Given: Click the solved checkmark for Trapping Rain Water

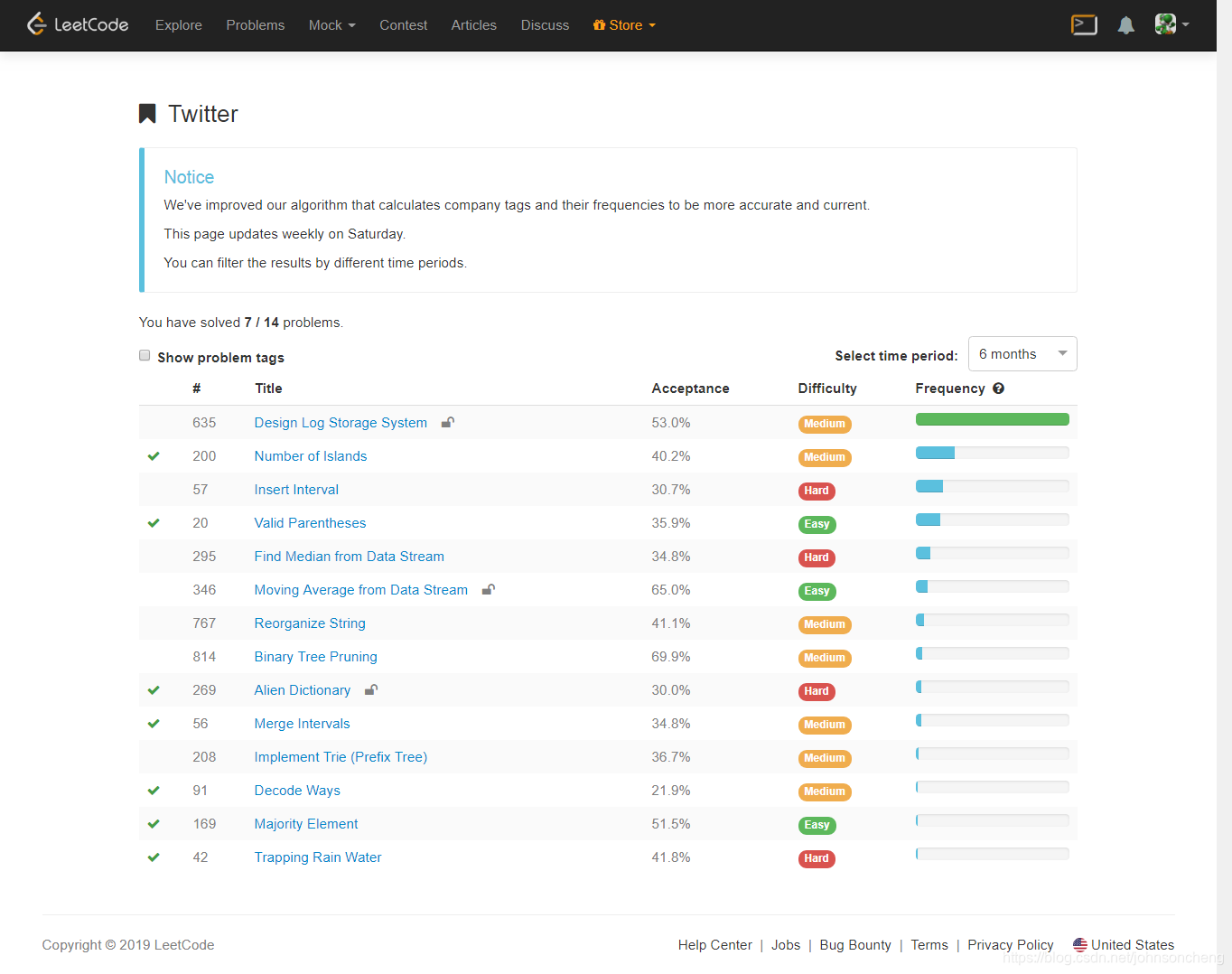Looking at the screenshot, I should [x=154, y=857].
